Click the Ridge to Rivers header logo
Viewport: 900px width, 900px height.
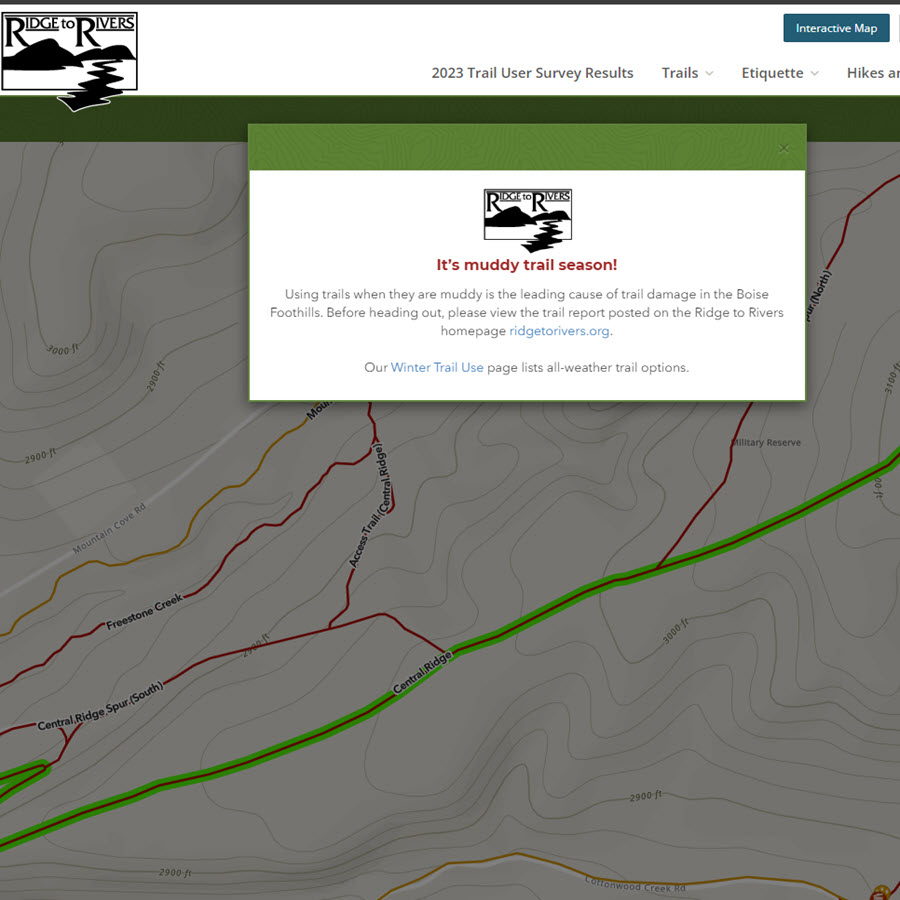click(69, 61)
